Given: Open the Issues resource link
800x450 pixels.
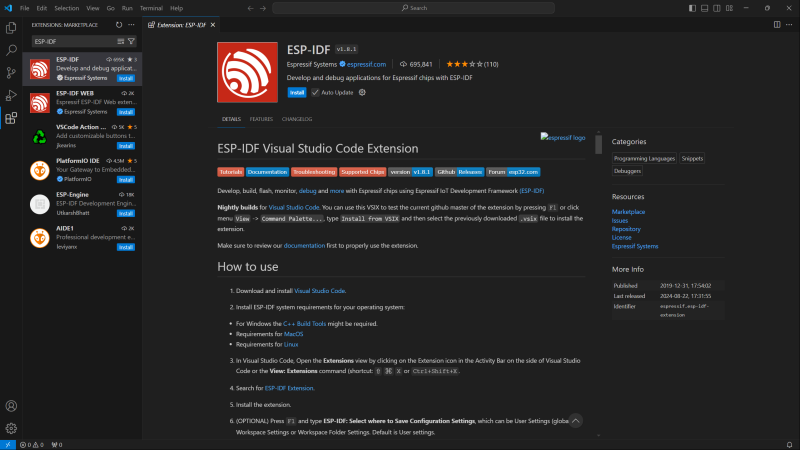Looking at the screenshot, I should (x=620, y=220).
